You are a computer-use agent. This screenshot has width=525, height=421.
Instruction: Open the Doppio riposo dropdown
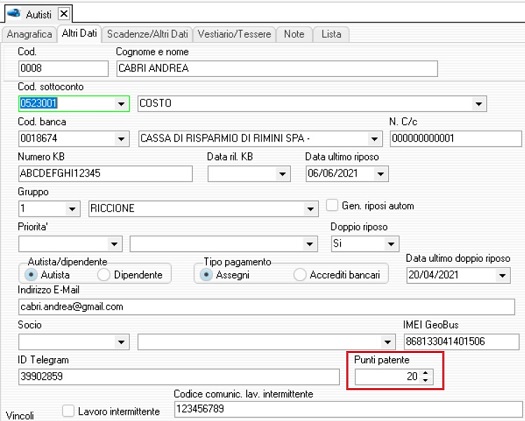tap(391, 244)
